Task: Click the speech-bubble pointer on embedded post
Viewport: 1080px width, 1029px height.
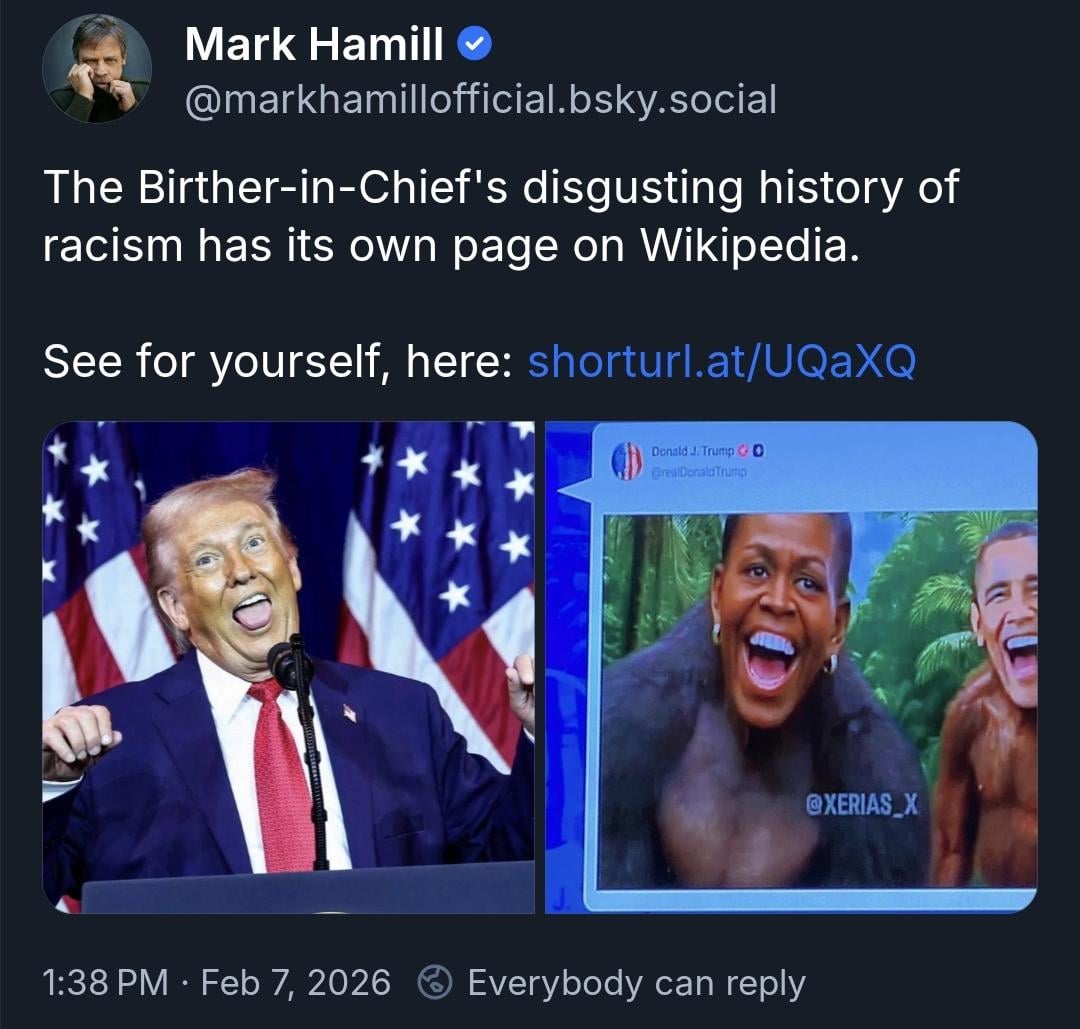Action: pyautogui.click(x=573, y=490)
